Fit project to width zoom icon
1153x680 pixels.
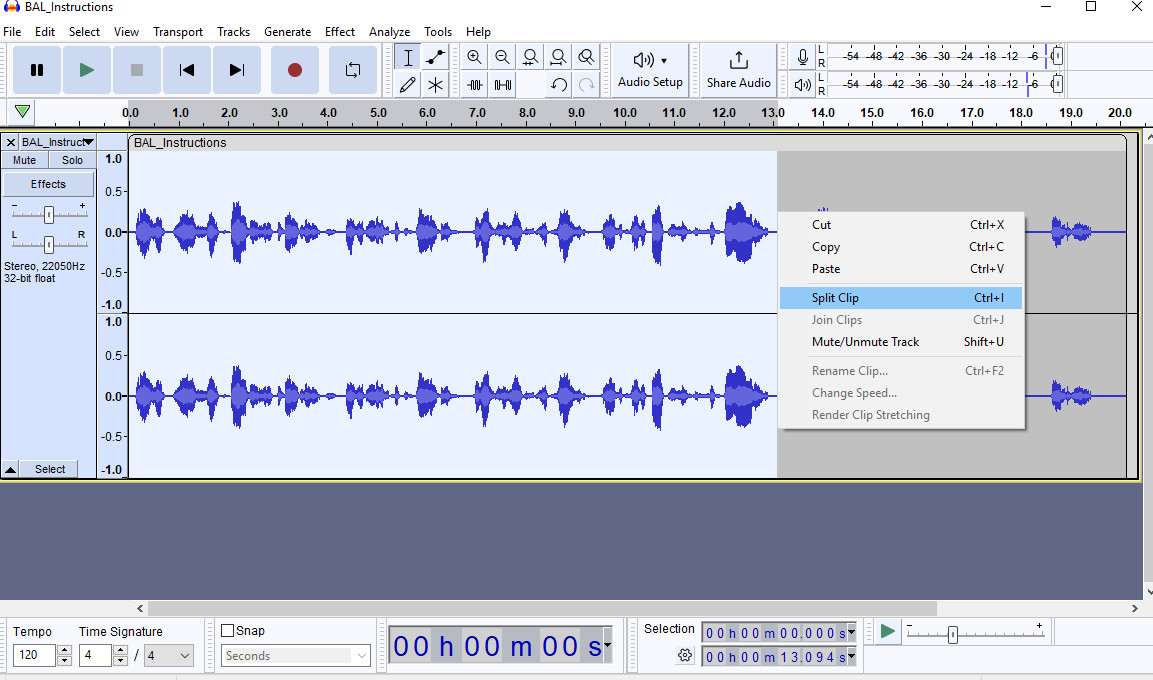point(558,57)
